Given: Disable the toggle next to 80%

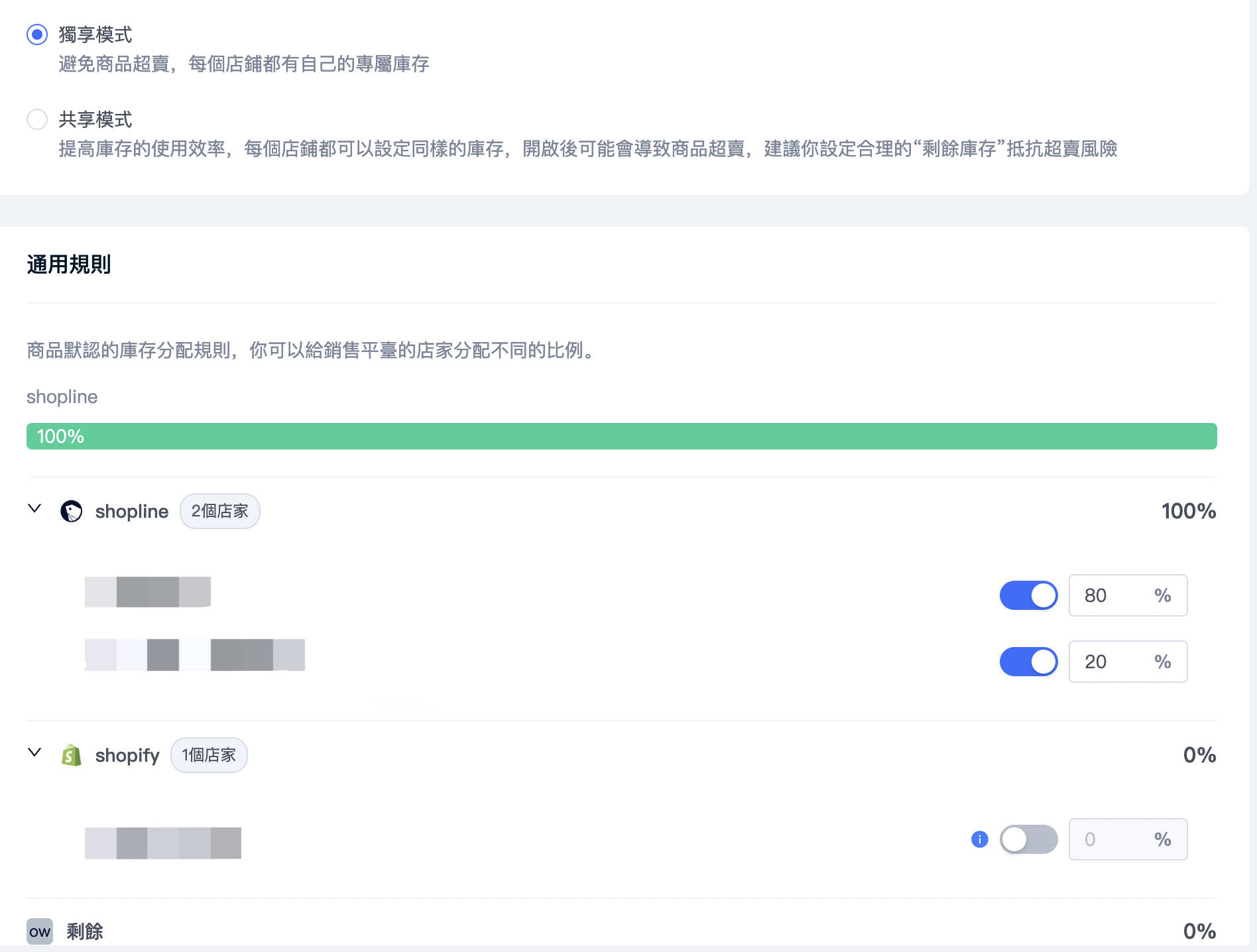Looking at the screenshot, I should click(x=1028, y=595).
